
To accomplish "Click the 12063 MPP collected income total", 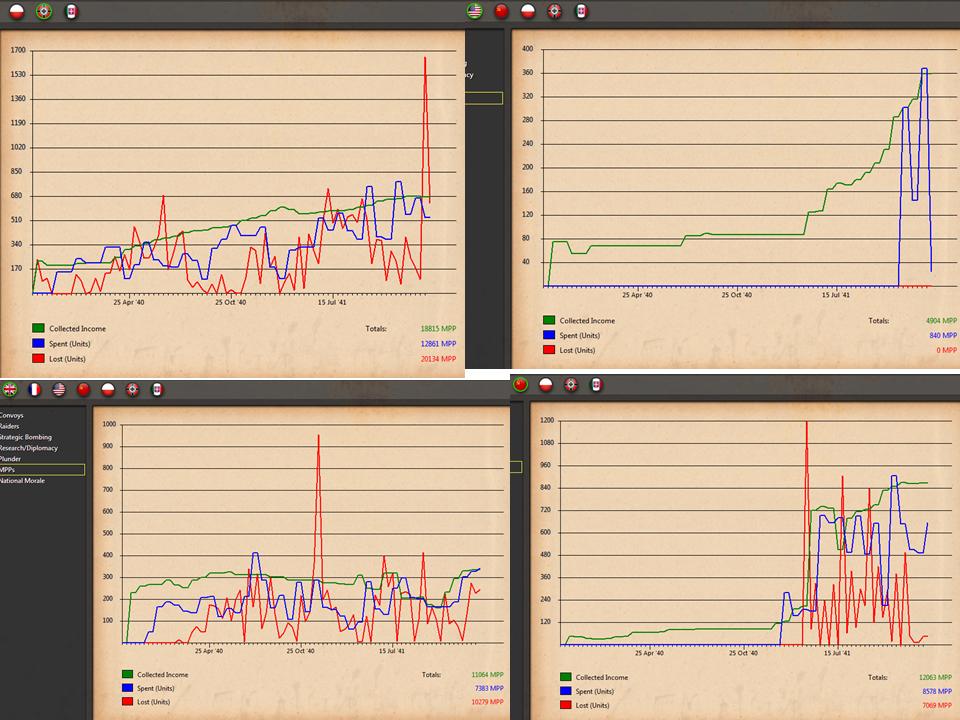I will pyautogui.click(x=935, y=677).
